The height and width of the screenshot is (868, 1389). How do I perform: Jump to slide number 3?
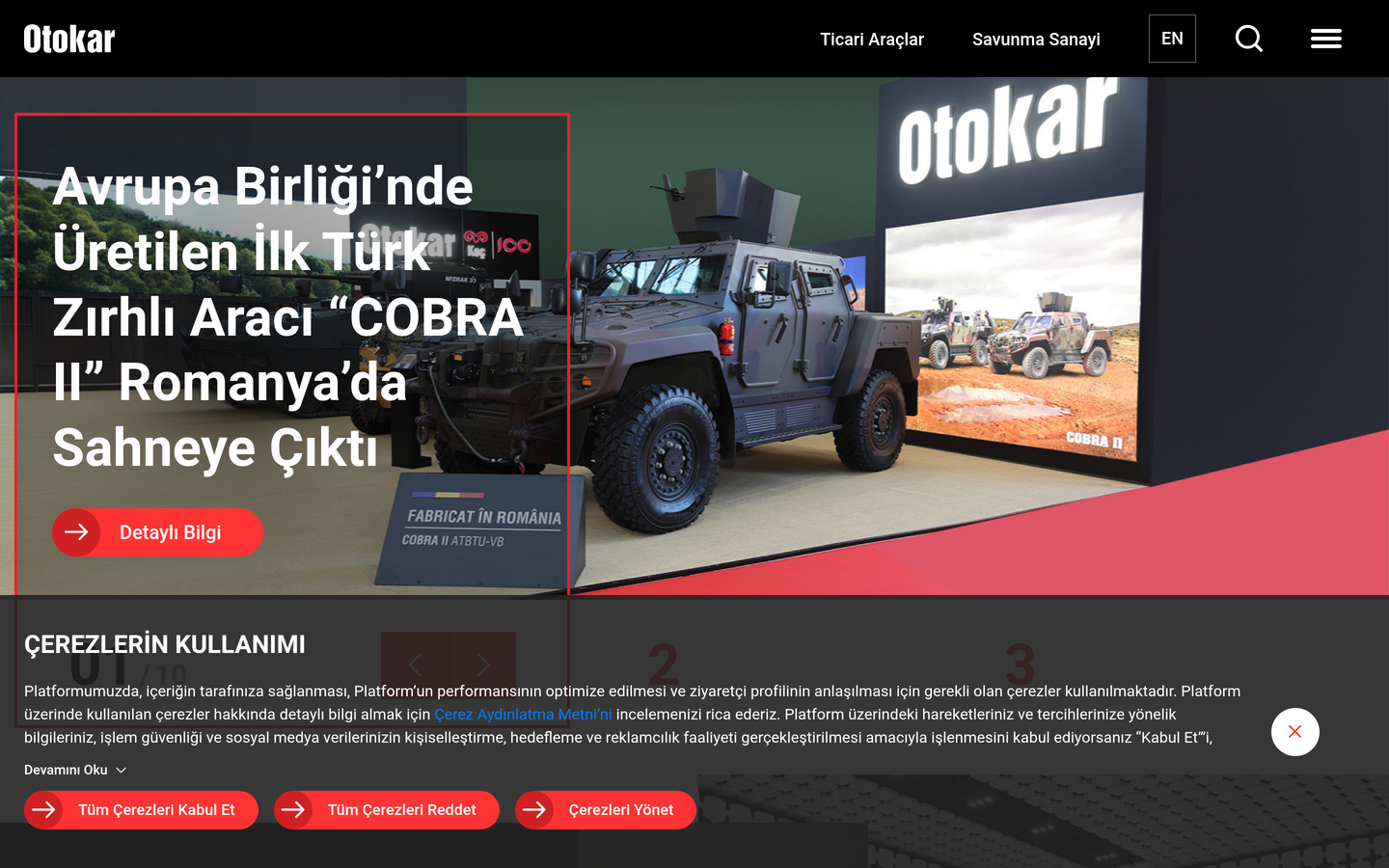(1020, 664)
